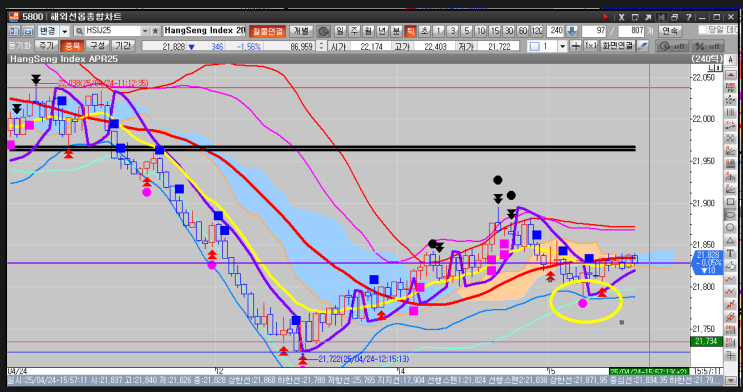Toggle the first off button with circular icon
This screenshot has height=392, width=743.
pyautogui.click(x=672, y=46)
